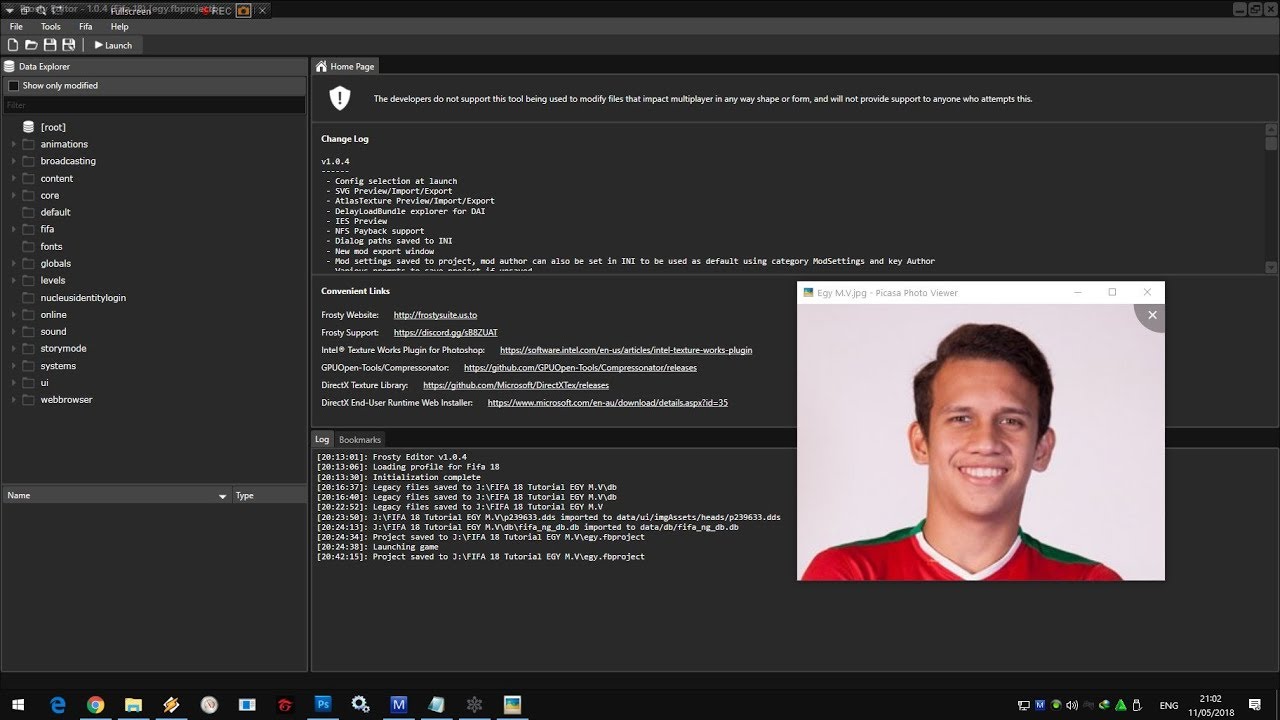Select the [root] node in the tree
The image size is (1280, 720).
click(x=53, y=127)
